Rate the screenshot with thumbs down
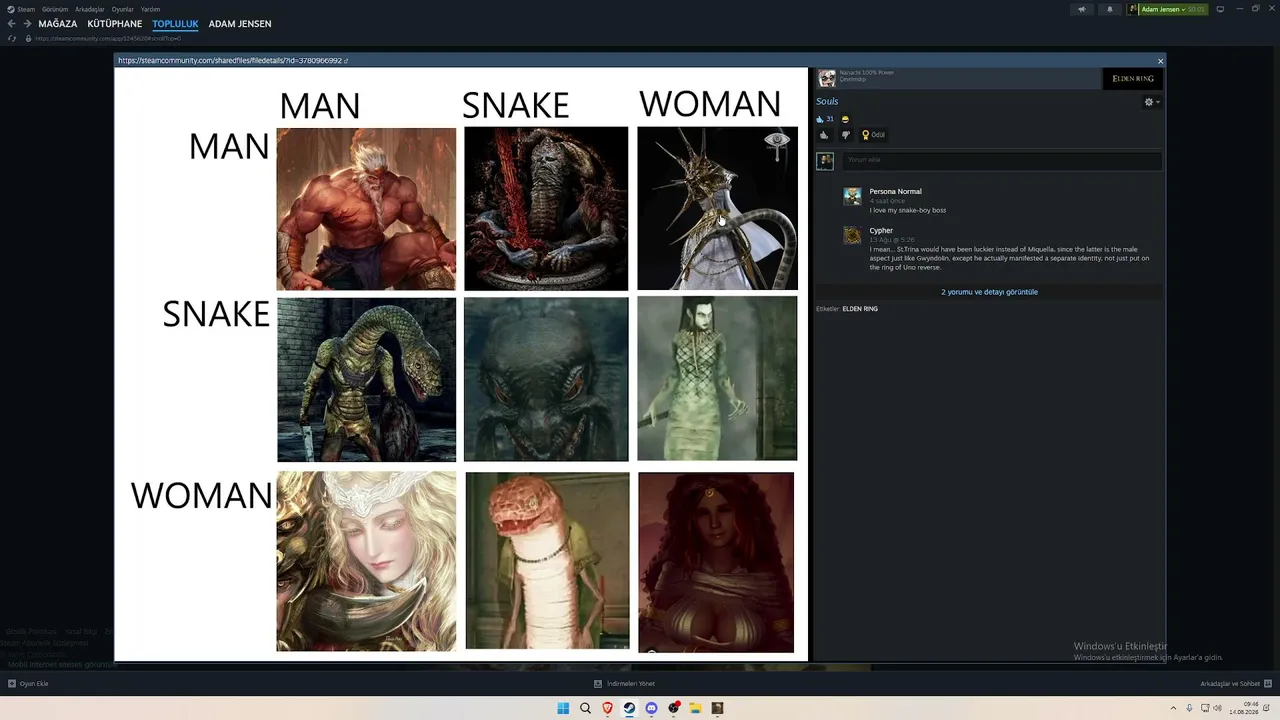1280x720 pixels. 845,135
